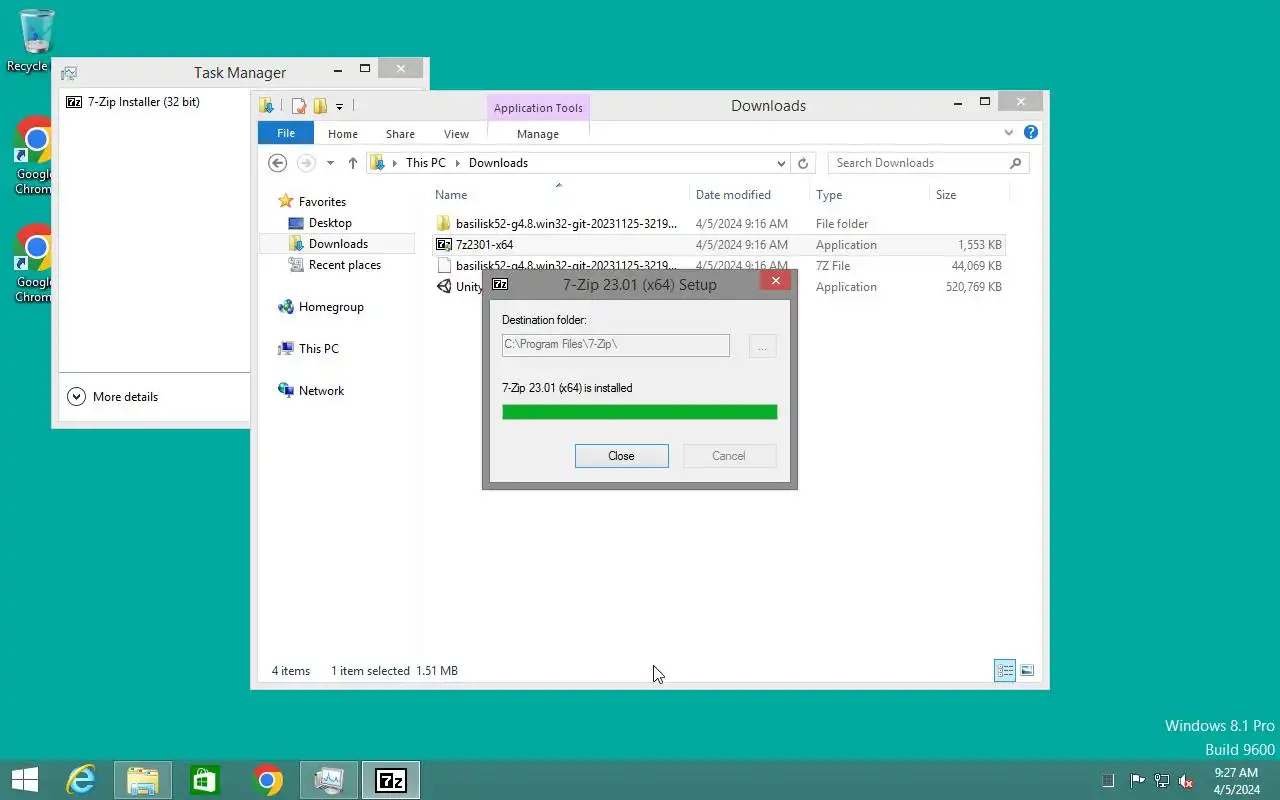Click the disabled Cancel button in 7-Zip Setup
Viewport: 1280px width, 800px height.
729,456
